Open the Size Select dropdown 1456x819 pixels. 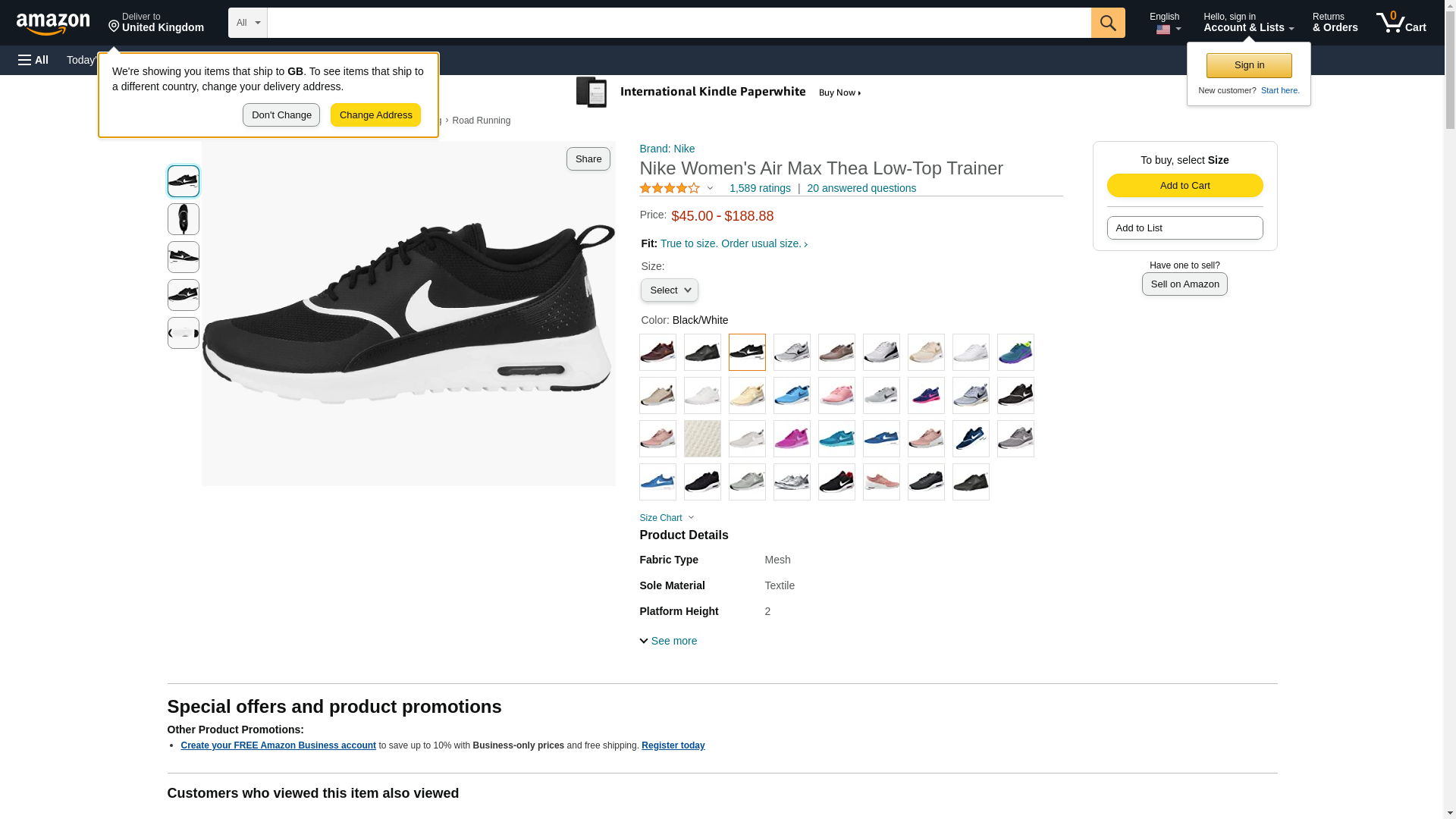click(669, 290)
